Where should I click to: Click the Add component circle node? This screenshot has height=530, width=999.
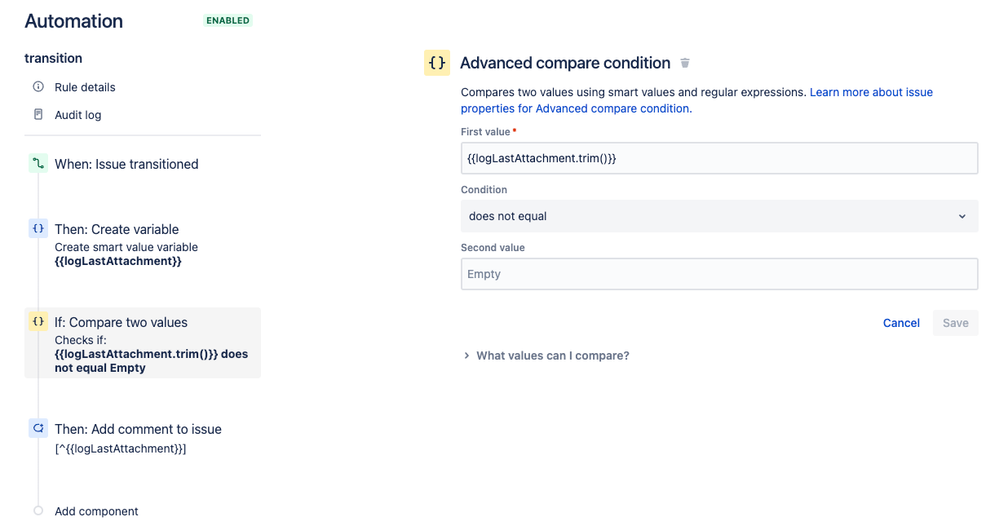click(38, 511)
